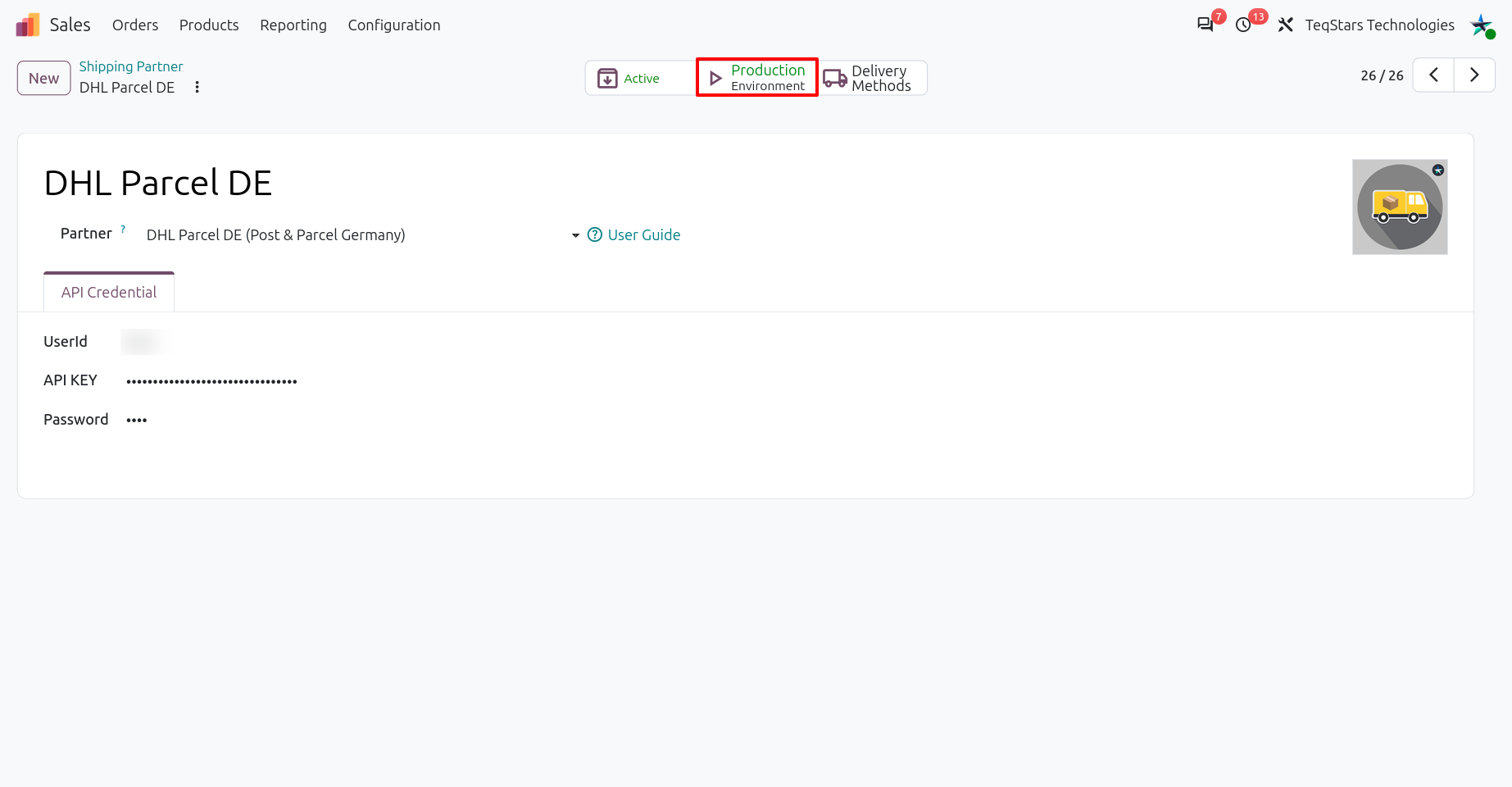Go back to Shipping Partner breadcrumb
This screenshot has height=787, width=1512.
[131, 66]
